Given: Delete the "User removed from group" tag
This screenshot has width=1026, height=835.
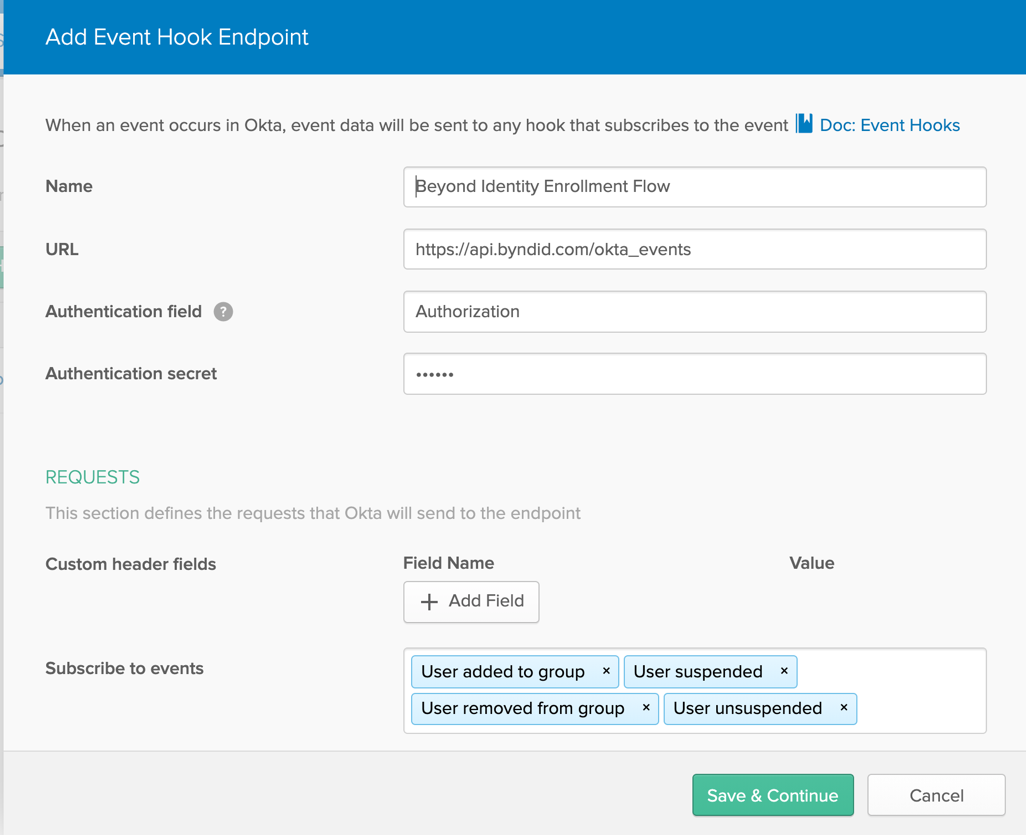Looking at the screenshot, I should (x=646, y=708).
